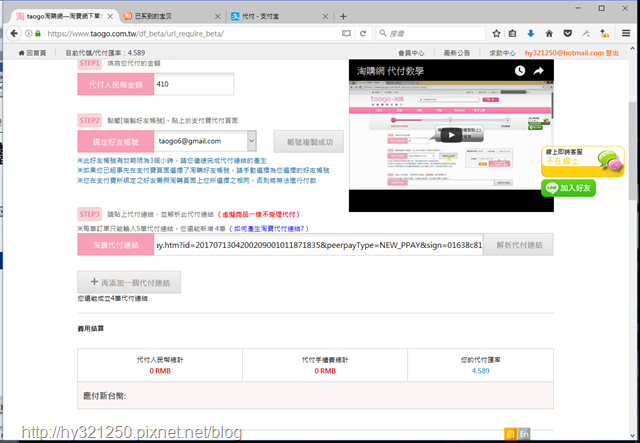Open the Firefox hamburger menu
The image size is (640, 443).
[626, 33]
